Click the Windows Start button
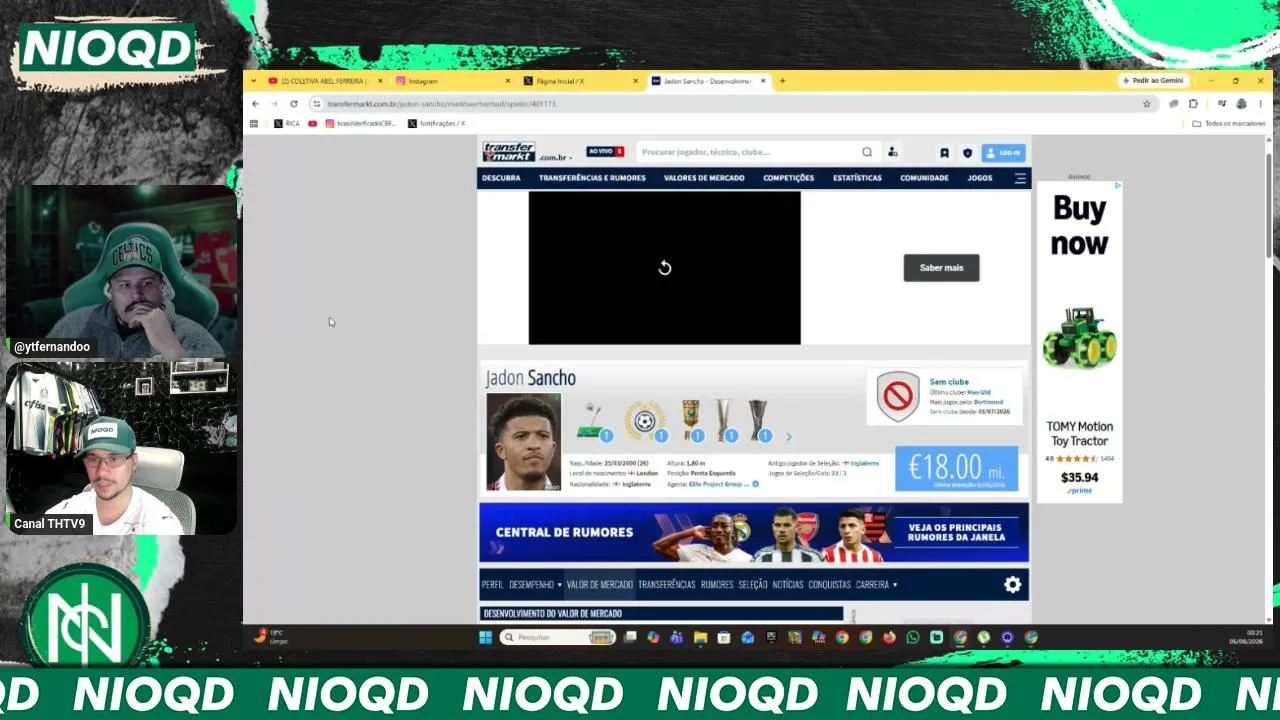The image size is (1280, 720). click(x=485, y=637)
